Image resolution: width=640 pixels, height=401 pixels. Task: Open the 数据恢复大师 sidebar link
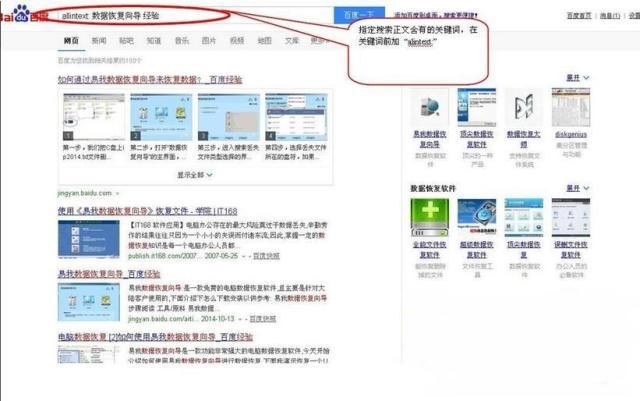[524, 139]
